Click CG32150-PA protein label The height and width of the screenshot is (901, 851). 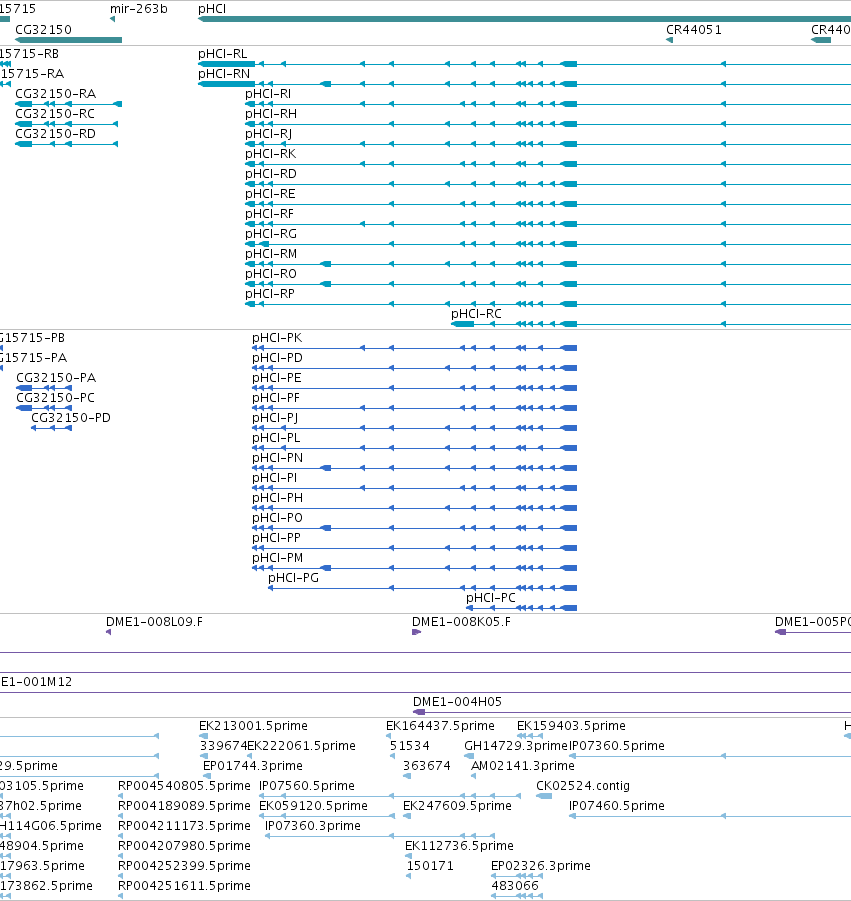pos(56,378)
